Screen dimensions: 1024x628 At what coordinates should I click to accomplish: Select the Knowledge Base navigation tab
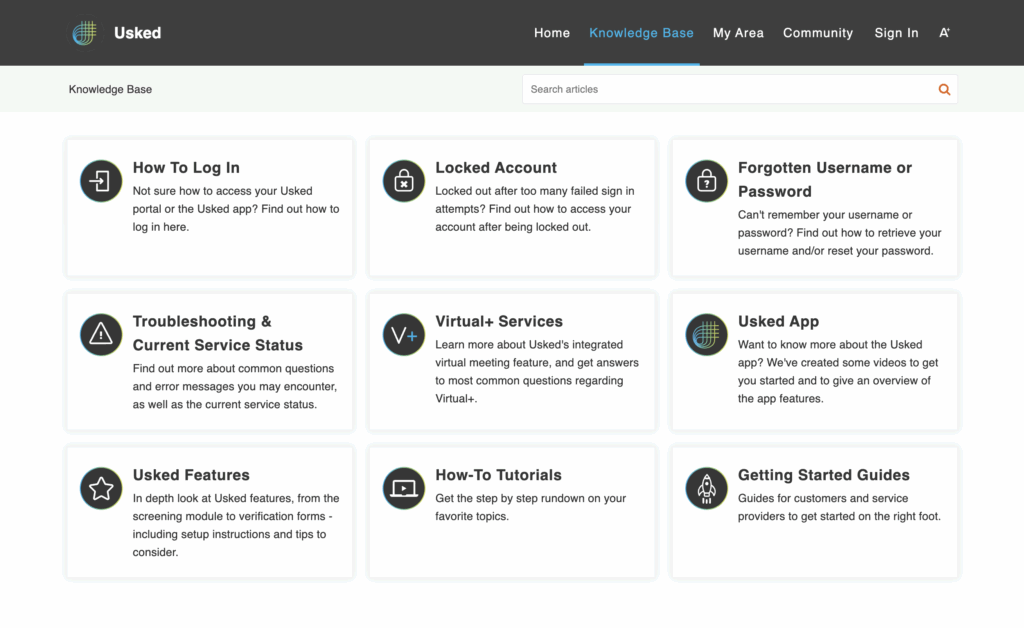(641, 33)
